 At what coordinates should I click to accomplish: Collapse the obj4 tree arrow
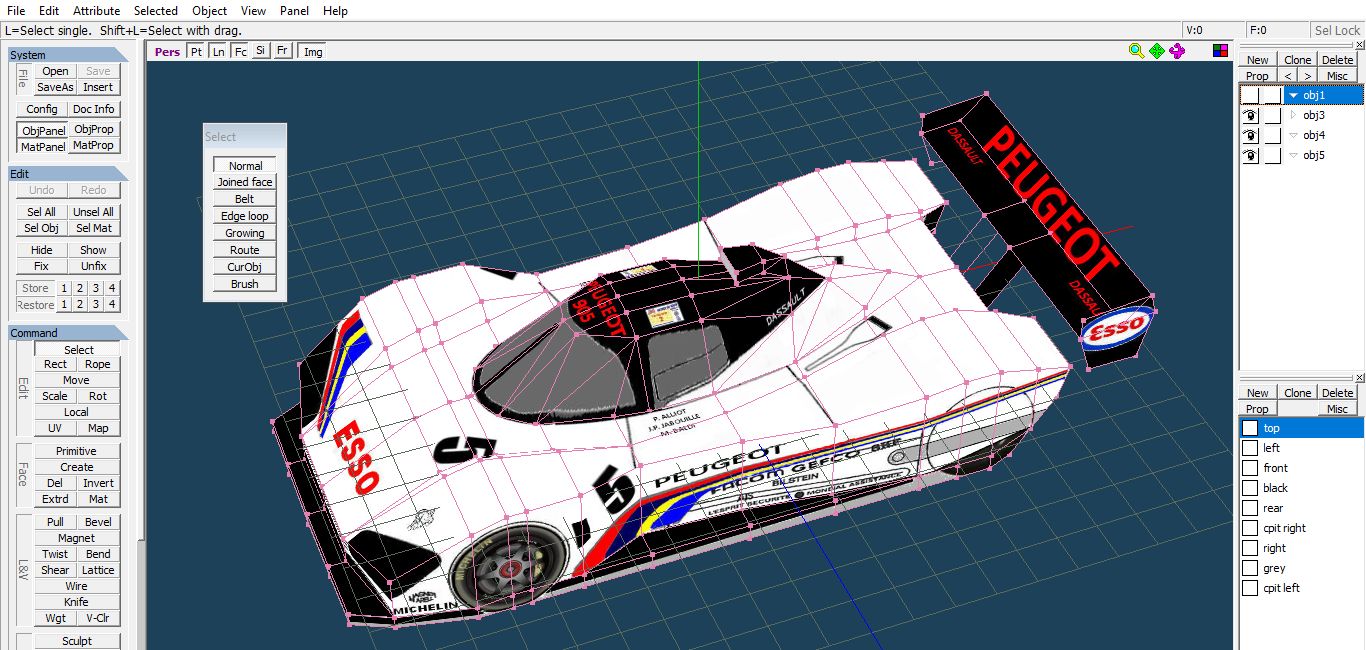1293,136
